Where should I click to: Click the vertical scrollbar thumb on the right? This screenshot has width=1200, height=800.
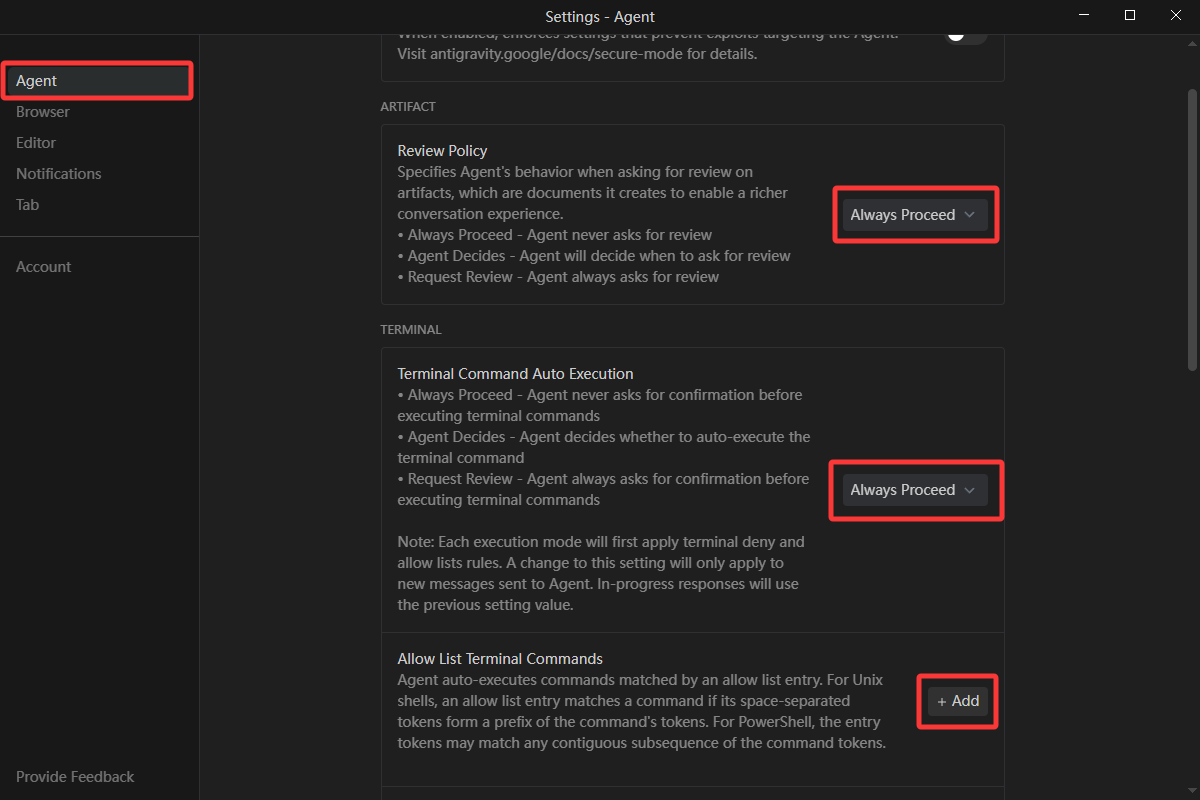click(x=1192, y=230)
